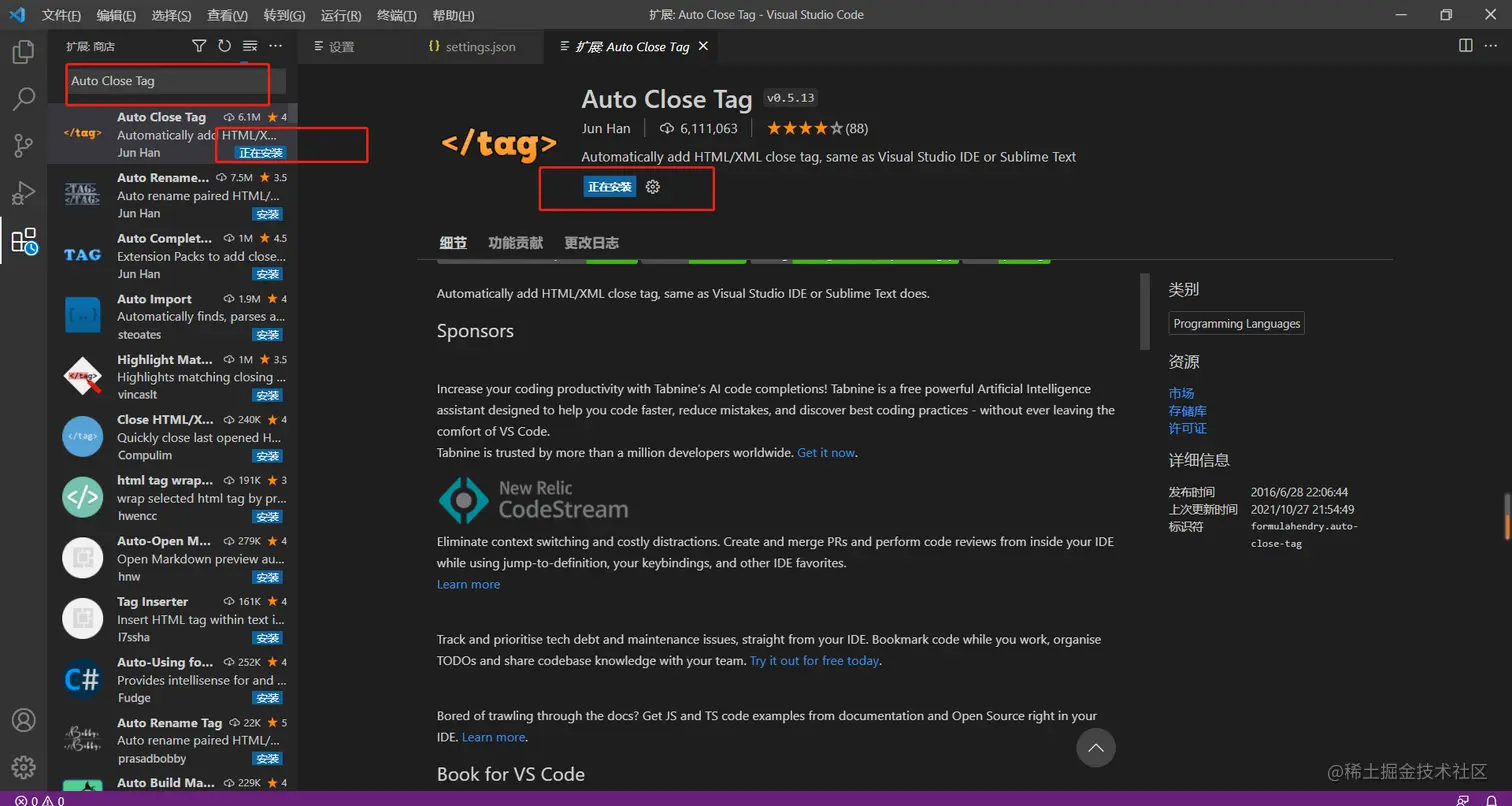Open the Source Control view
The image size is (1512, 806).
tap(23, 146)
